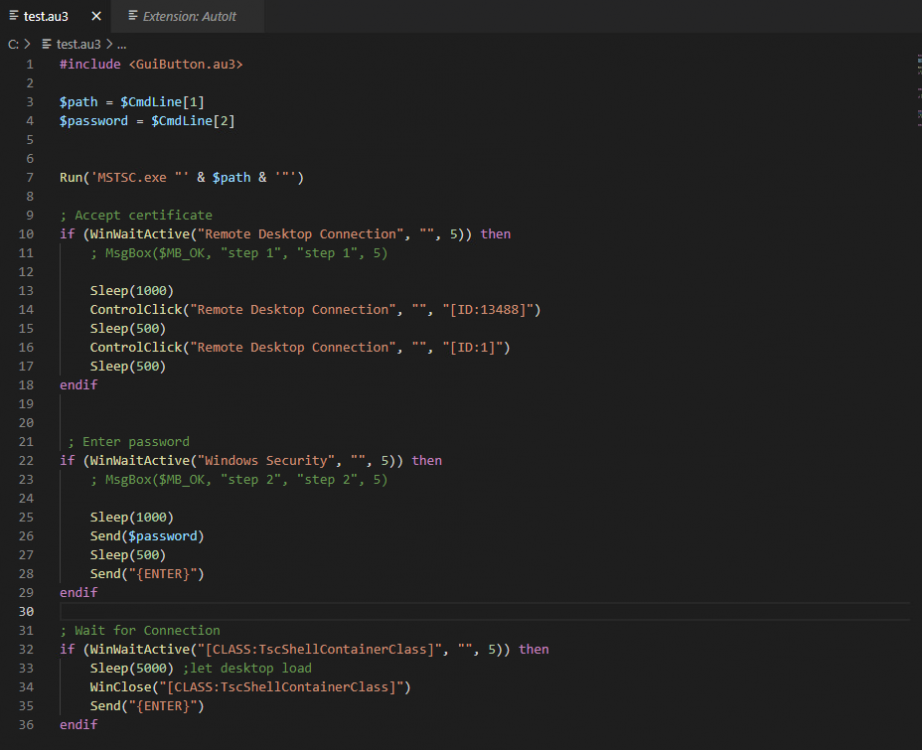Image resolution: width=922 pixels, height=750 pixels.
Task: Click Send("{ENTER}") on line 35
Action: [x=147, y=706]
